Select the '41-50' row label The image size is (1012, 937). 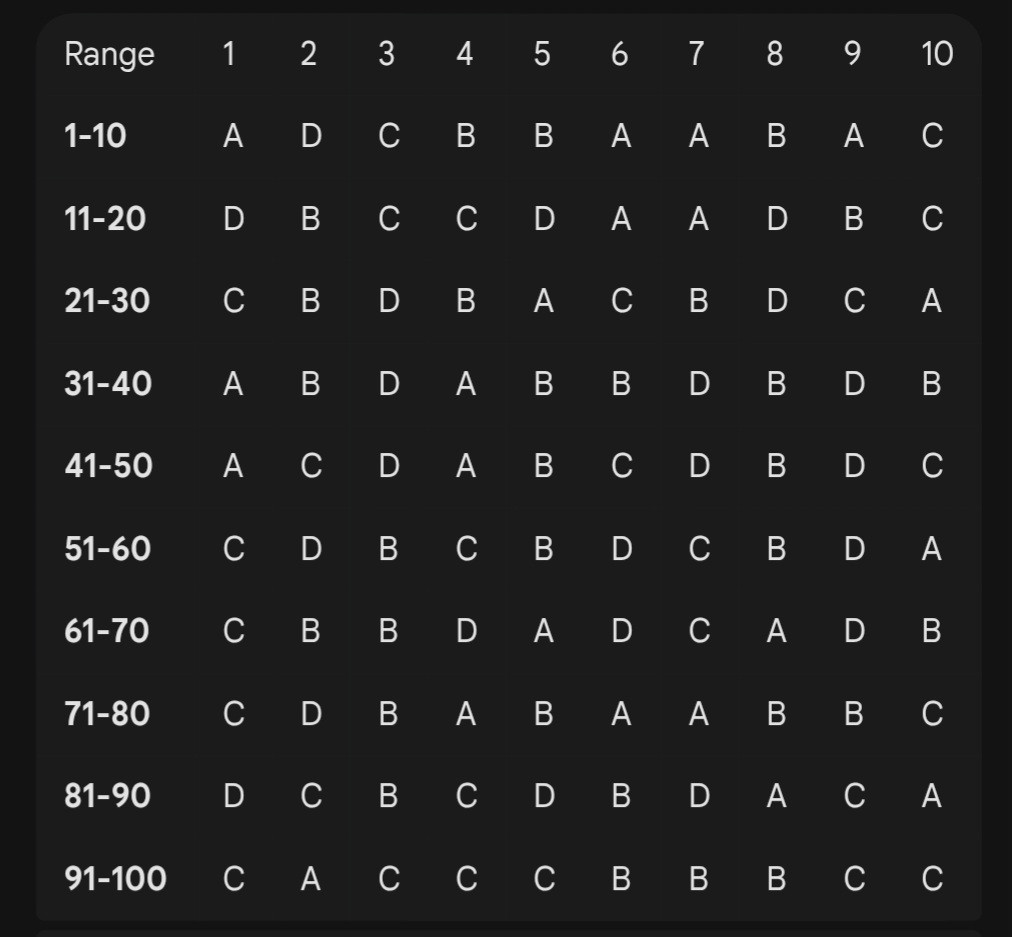(x=108, y=466)
